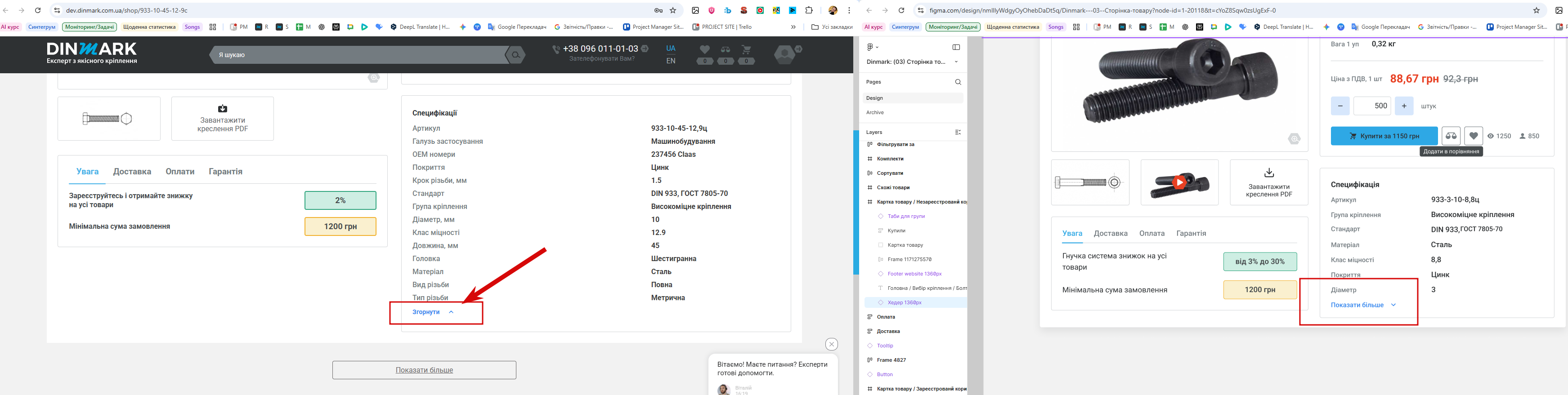
Task: Click the favorite heart button in the Figma design
Action: point(1473,136)
